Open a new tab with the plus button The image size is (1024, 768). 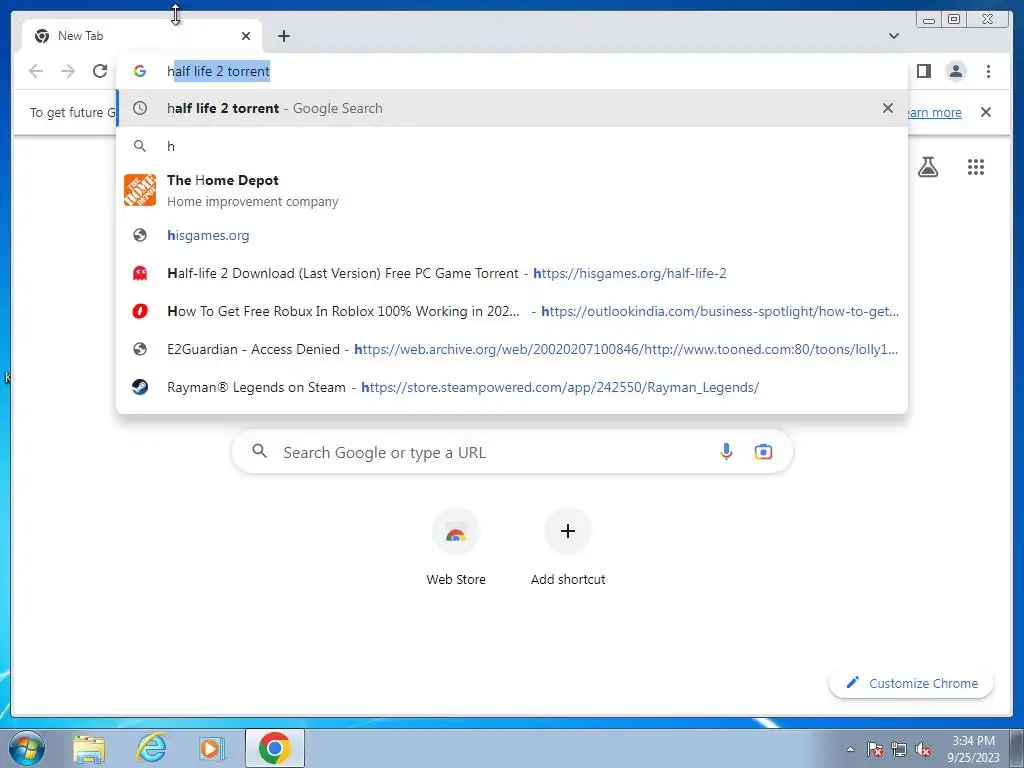pyautogui.click(x=284, y=36)
